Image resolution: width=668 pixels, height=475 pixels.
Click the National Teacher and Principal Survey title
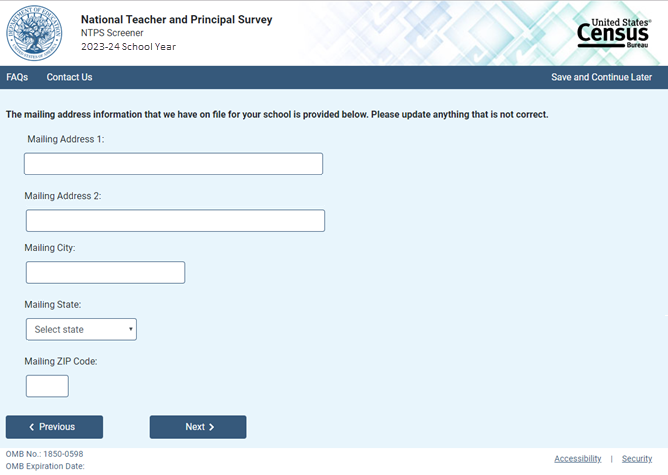click(x=176, y=20)
